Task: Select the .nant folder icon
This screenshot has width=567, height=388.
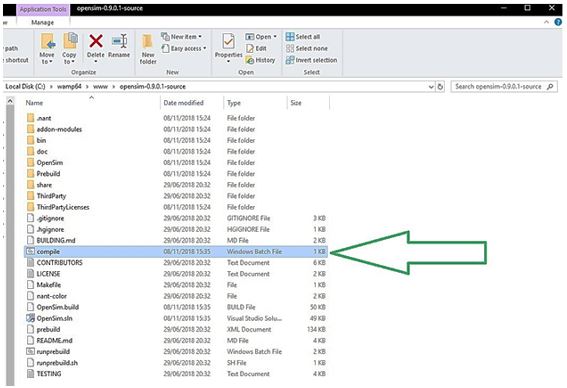Action: (31, 118)
